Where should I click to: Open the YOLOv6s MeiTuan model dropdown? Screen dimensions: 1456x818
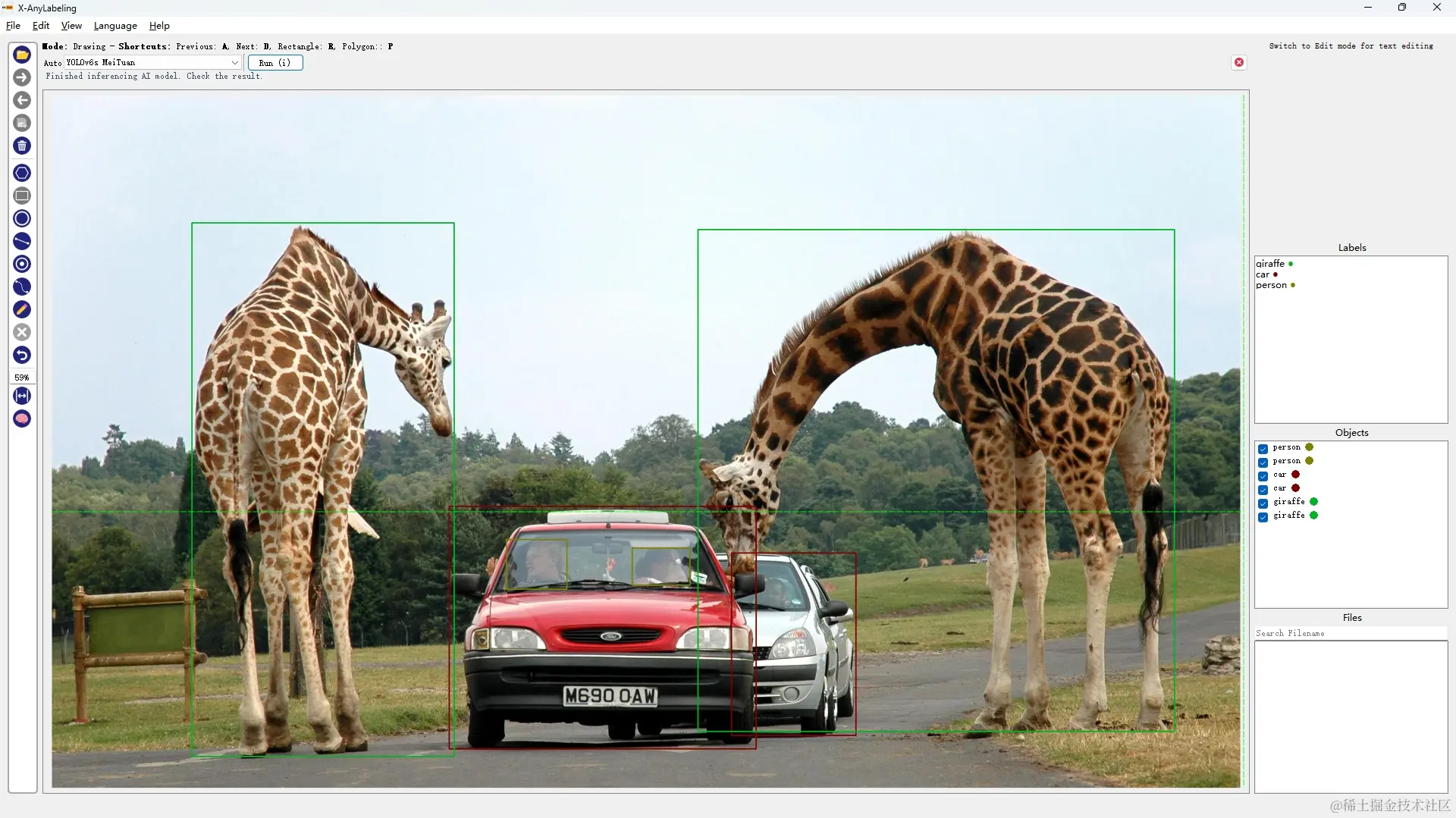point(152,63)
